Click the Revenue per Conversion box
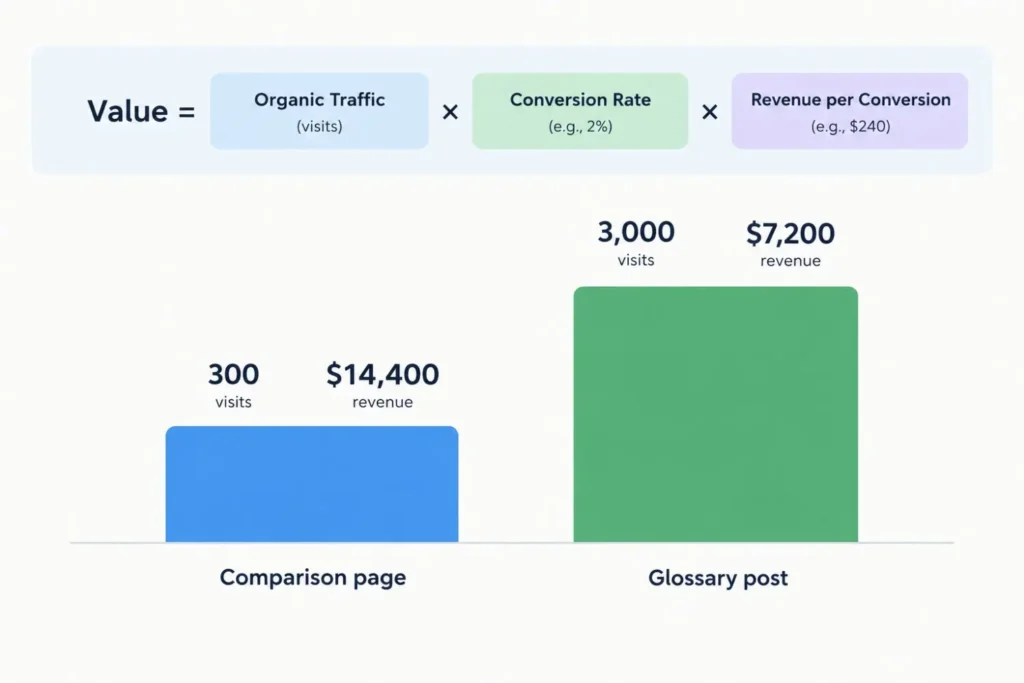This screenshot has height=683, width=1024. (x=850, y=111)
